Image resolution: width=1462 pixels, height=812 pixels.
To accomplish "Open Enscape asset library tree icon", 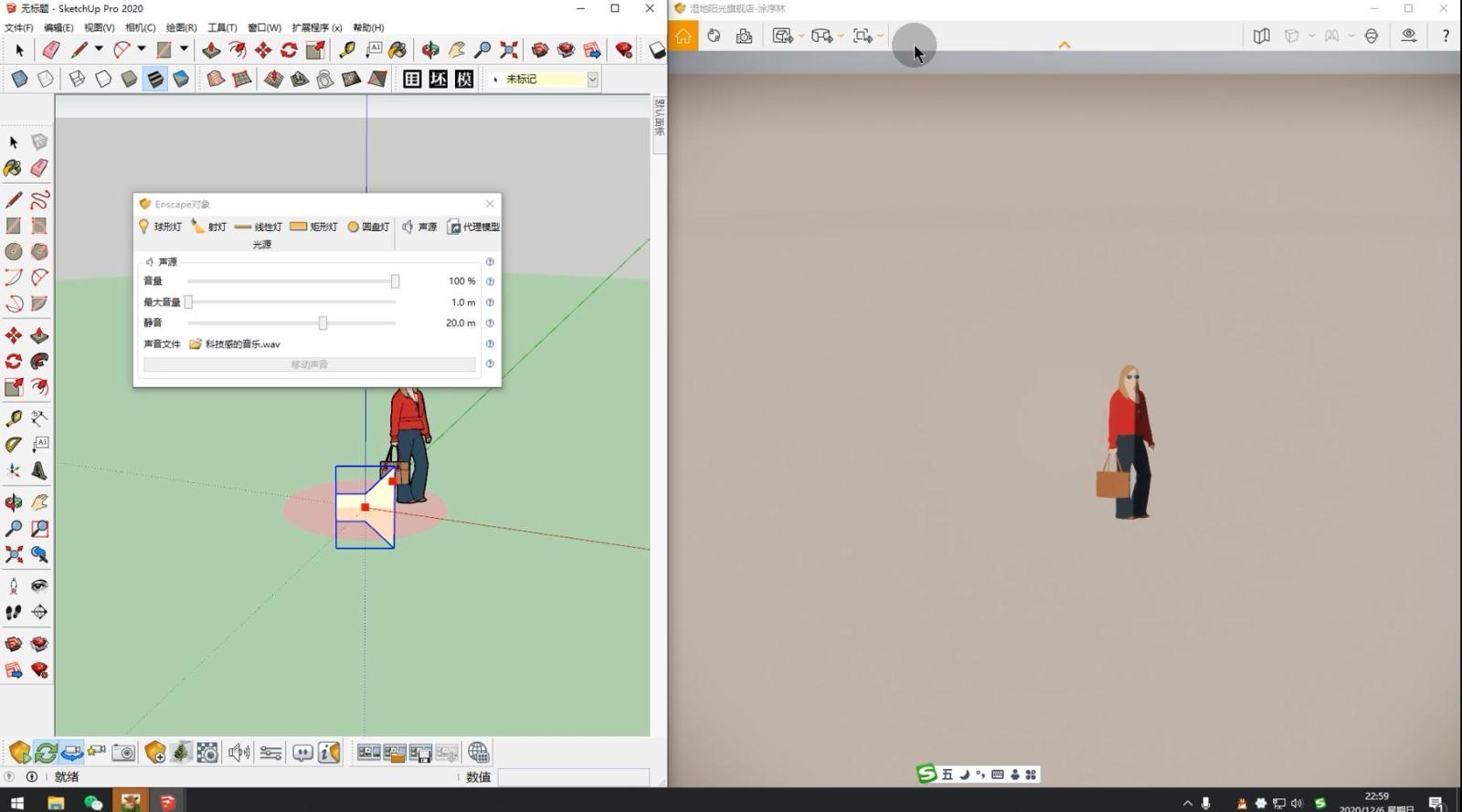I will 181,753.
